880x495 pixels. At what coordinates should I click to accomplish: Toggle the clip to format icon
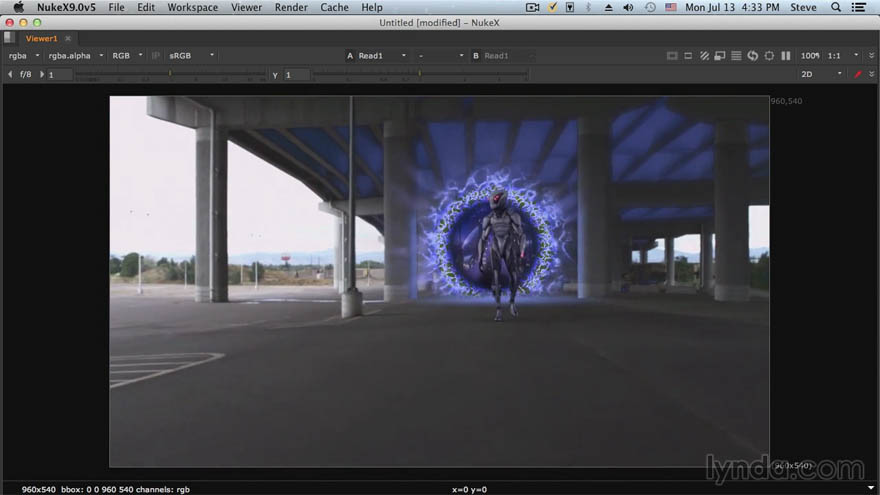(672, 56)
